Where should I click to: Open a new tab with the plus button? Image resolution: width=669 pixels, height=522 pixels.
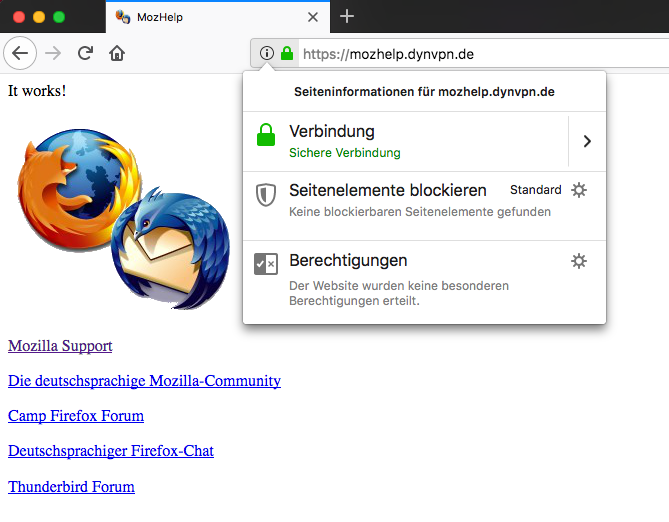pos(347,17)
